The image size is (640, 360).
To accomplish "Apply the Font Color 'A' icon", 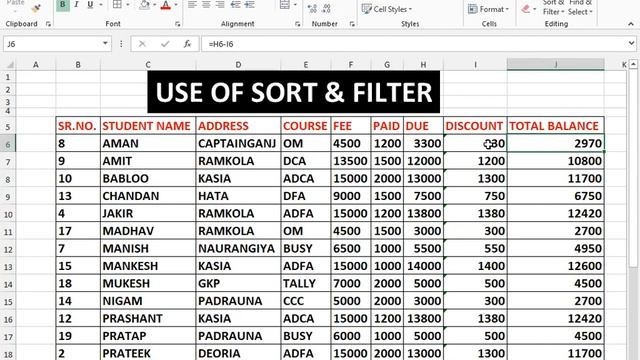I will (165, 5).
